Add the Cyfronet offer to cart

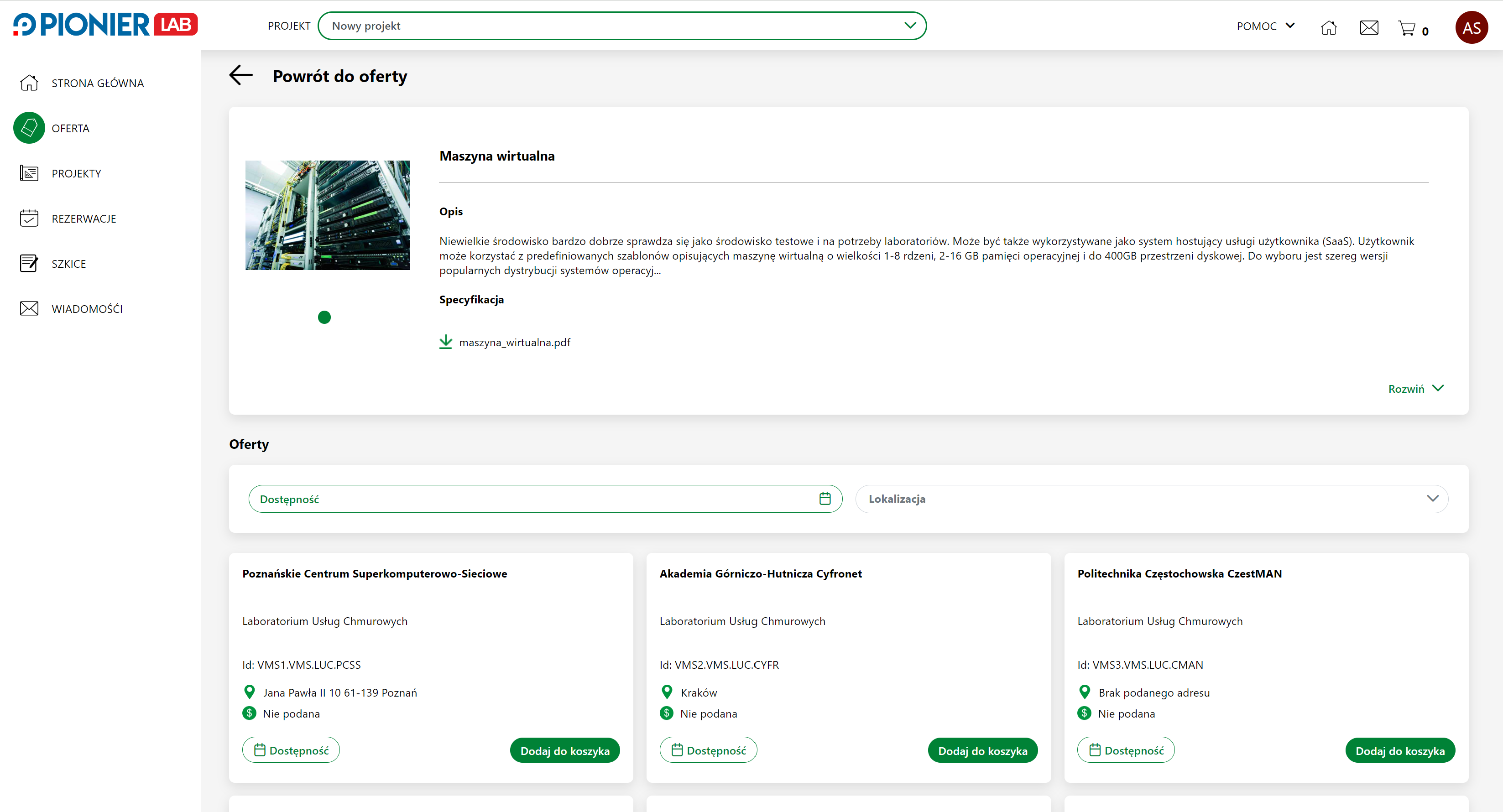pos(982,751)
